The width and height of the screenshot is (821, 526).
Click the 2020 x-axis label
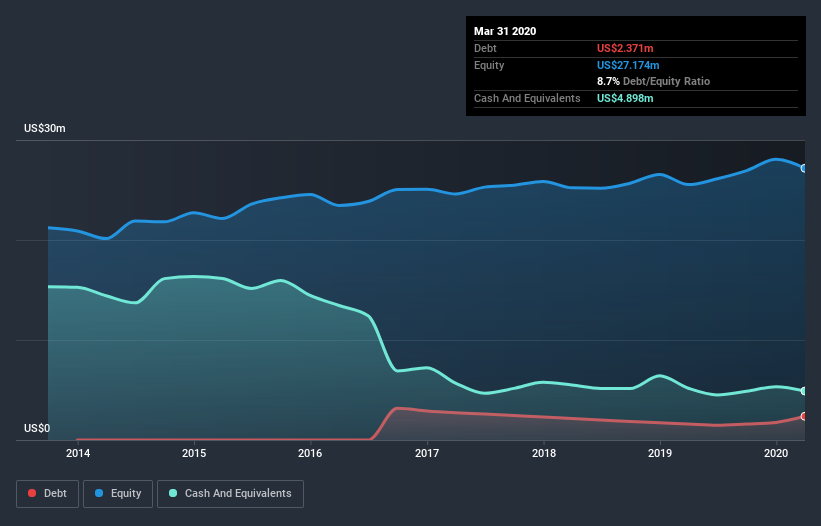776,453
